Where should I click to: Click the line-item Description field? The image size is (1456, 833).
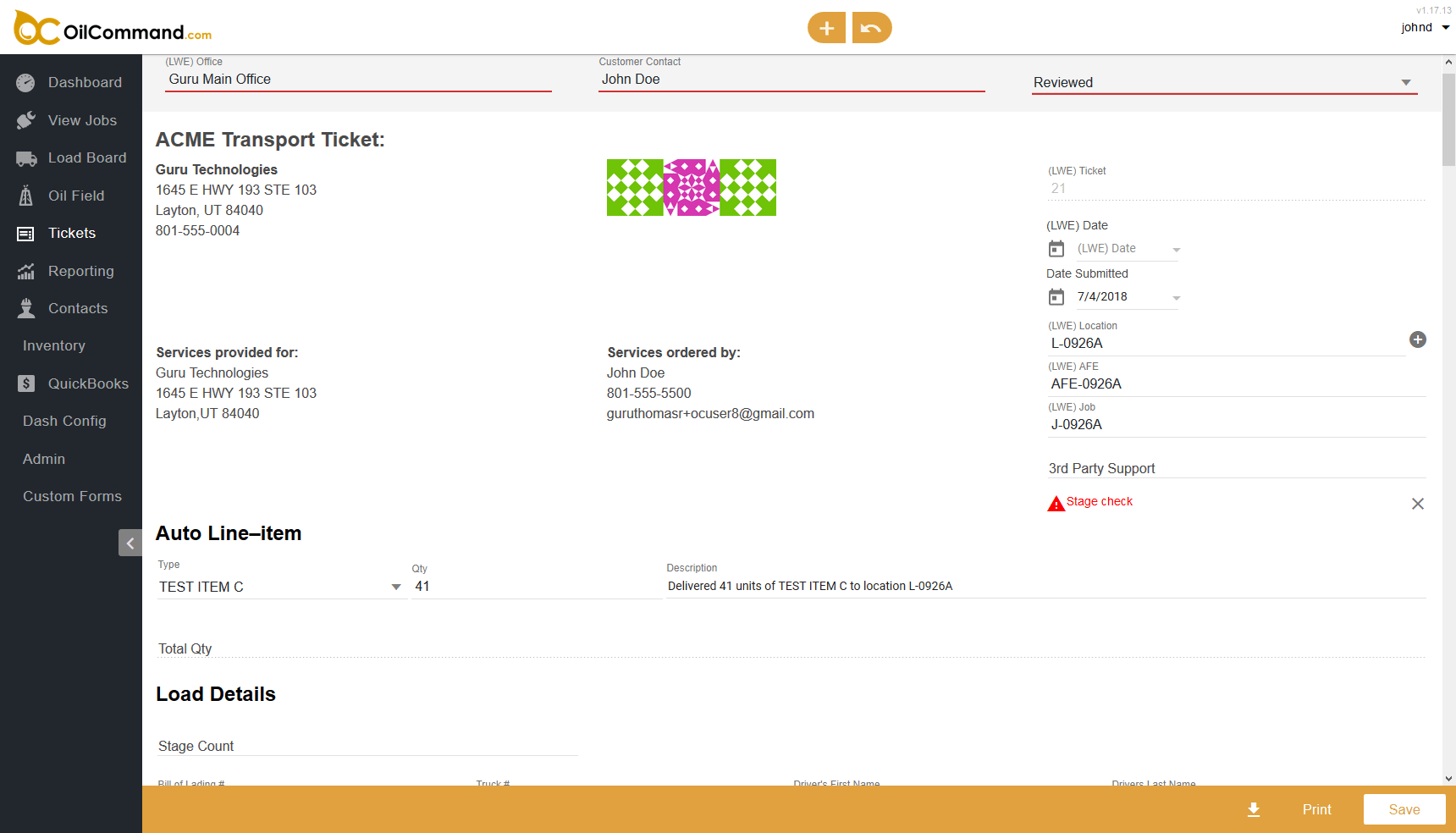(x=1046, y=587)
